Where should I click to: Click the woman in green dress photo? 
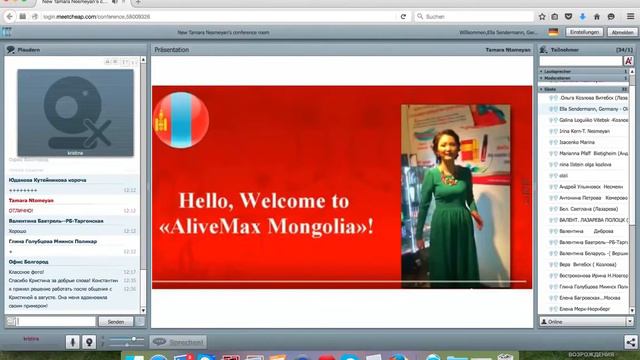pyautogui.click(x=456, y=196)
